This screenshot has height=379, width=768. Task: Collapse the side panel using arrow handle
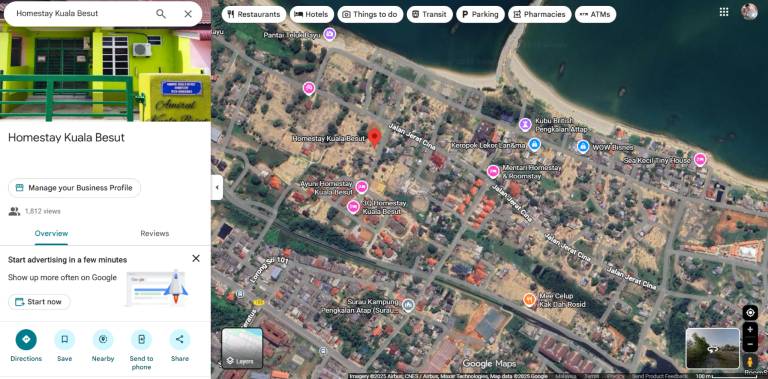coord(217,188)
